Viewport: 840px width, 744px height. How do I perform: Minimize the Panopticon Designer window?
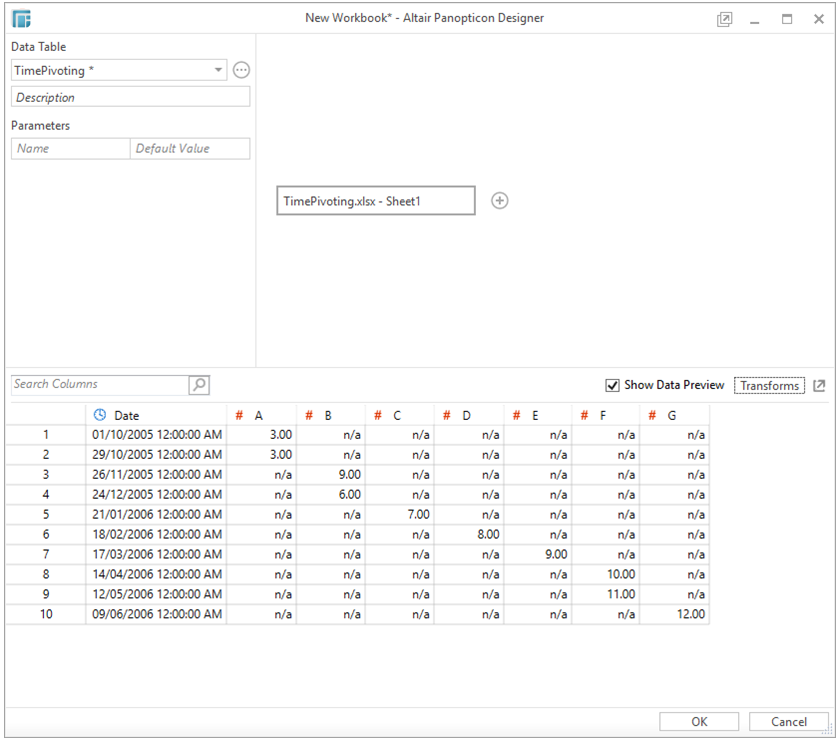point(755,20)
